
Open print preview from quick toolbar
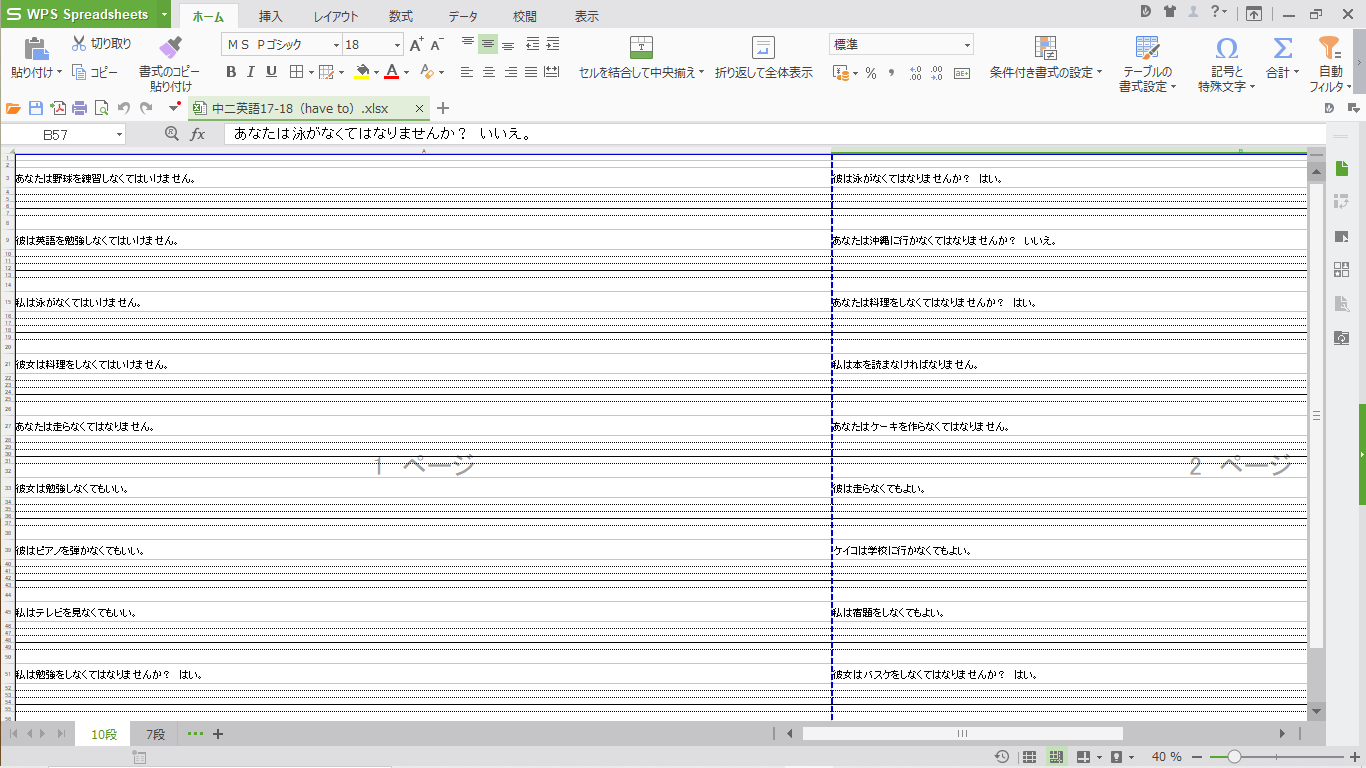pyautogui.click(x=102, y=108)
